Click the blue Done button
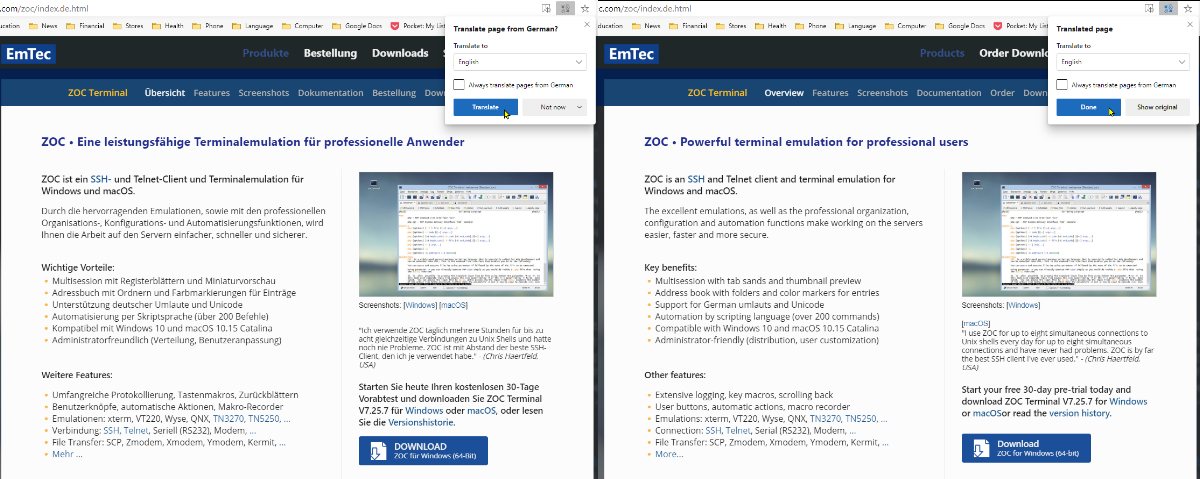Screen dimensions: 1200x479 1088,106
